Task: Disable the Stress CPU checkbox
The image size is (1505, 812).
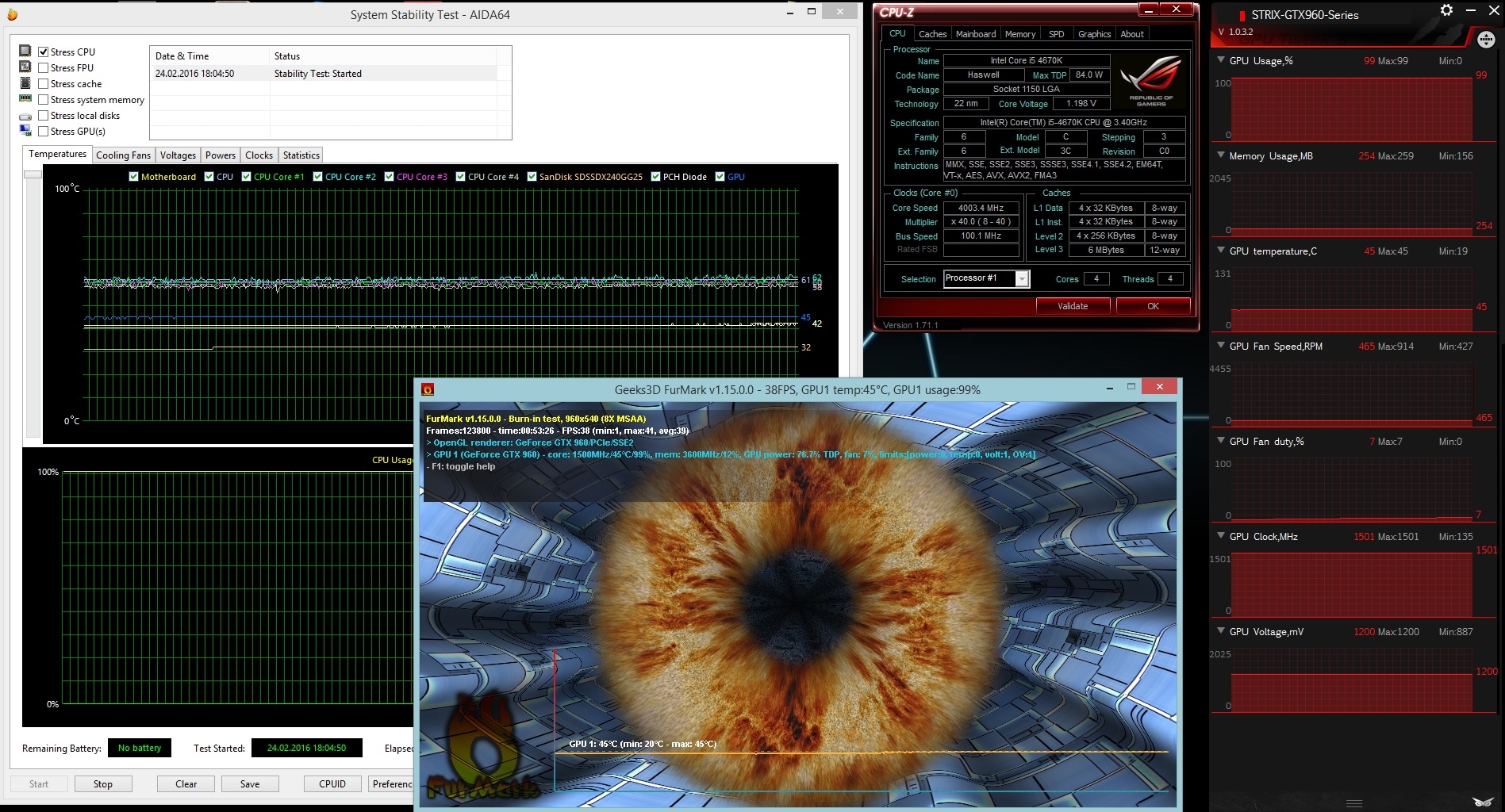Action: 44,52
